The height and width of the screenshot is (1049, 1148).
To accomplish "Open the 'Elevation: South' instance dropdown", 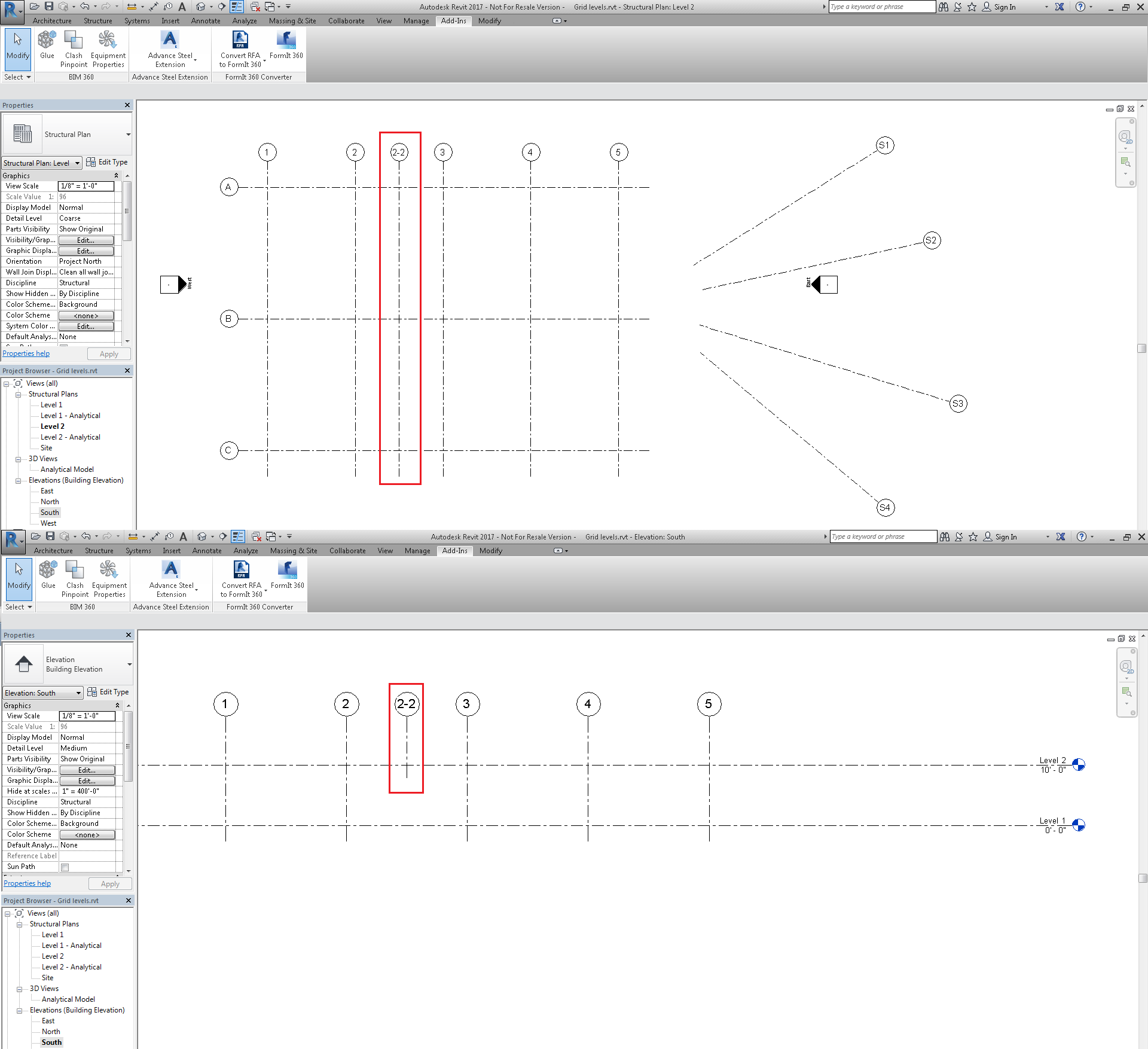I will pos(78,693).
